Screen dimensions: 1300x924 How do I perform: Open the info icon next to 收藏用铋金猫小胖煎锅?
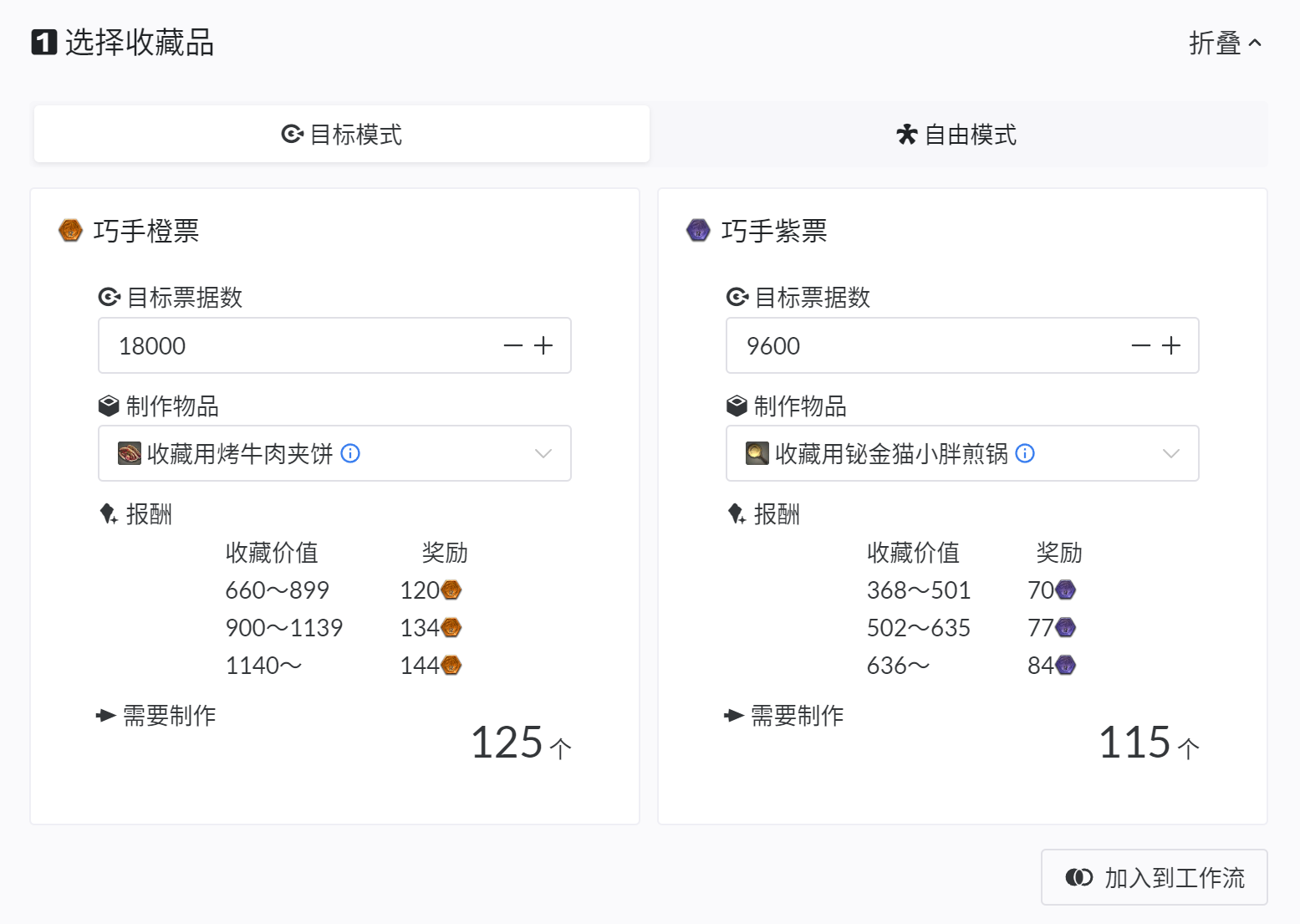click(x=1026, y=454)
